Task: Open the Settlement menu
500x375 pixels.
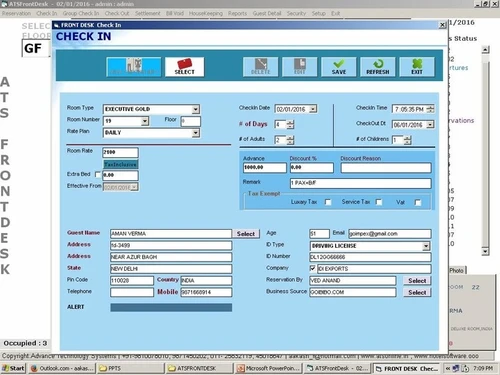Action: click(148, 13)
